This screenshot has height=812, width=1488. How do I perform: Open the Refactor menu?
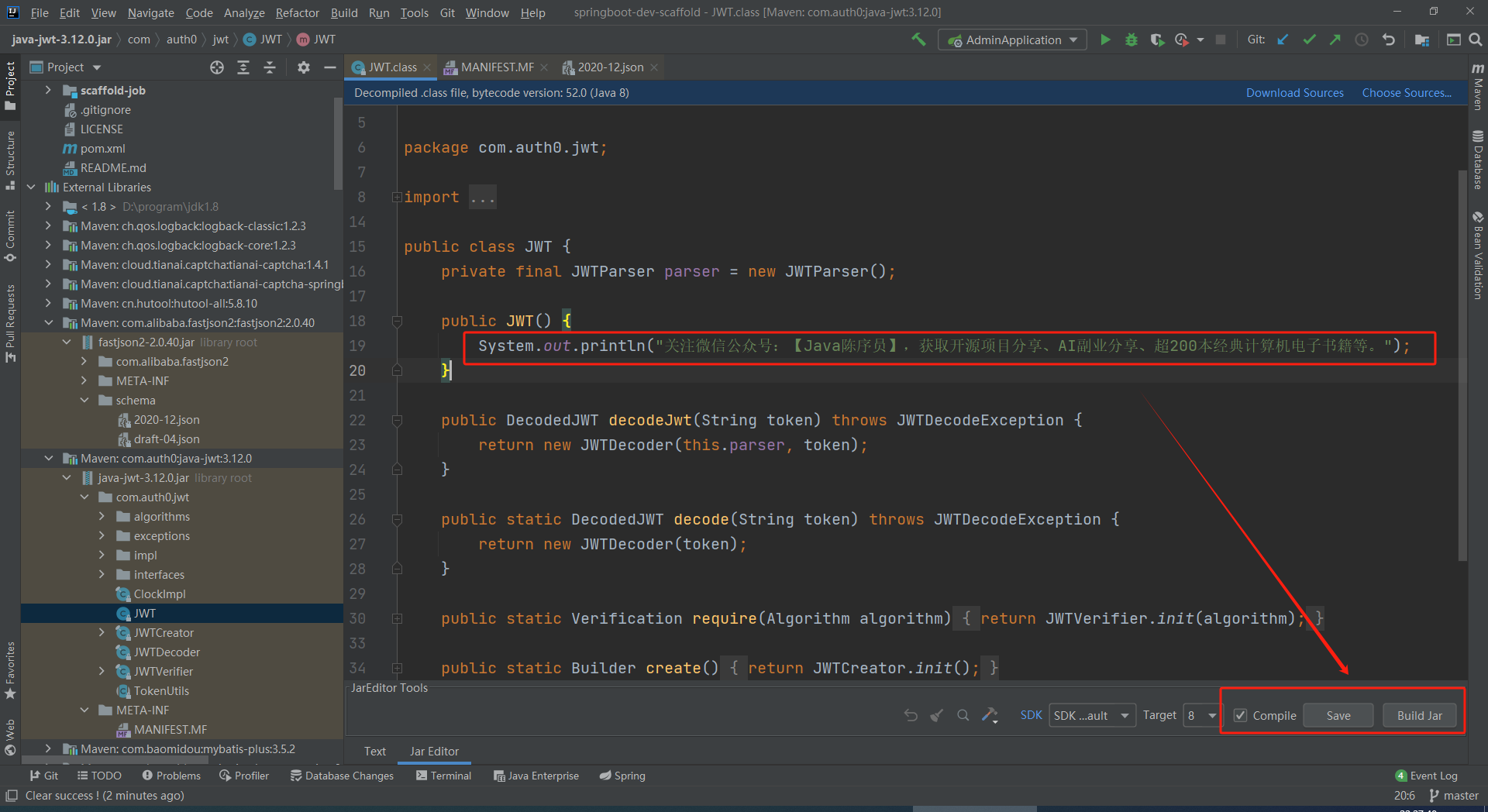pyautogui.click(x=297, y=12)
